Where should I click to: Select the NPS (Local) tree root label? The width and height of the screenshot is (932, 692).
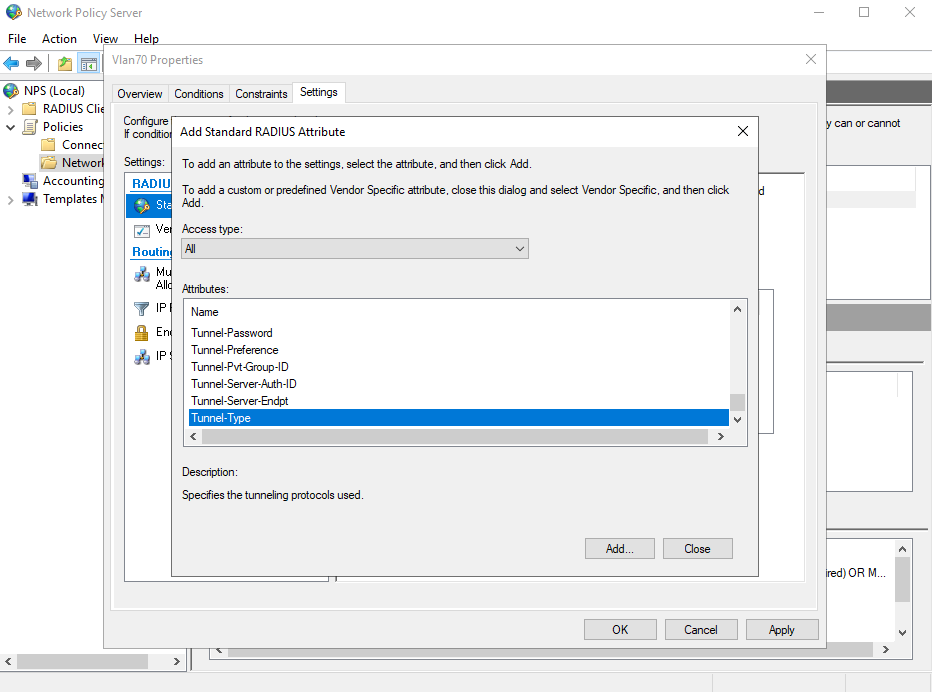coord(54,91)
